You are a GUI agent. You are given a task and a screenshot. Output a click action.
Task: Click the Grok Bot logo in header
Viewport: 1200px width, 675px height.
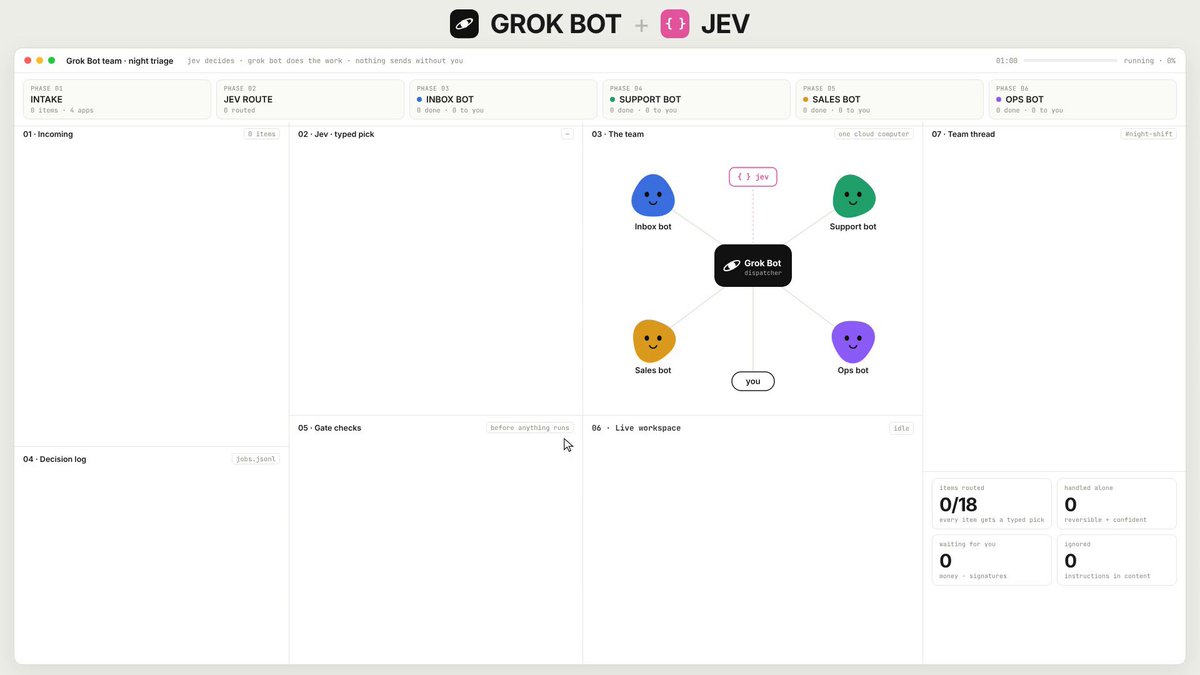(464, 24)
